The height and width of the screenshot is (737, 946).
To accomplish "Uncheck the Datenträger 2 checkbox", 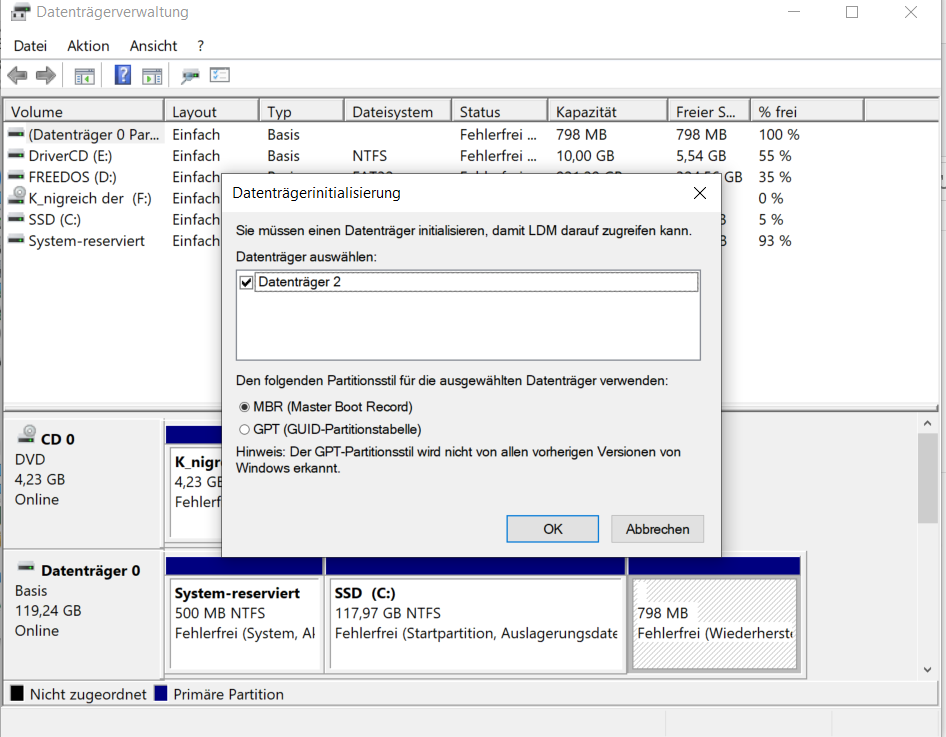I will pyautogui.click(x=246, y=282).
